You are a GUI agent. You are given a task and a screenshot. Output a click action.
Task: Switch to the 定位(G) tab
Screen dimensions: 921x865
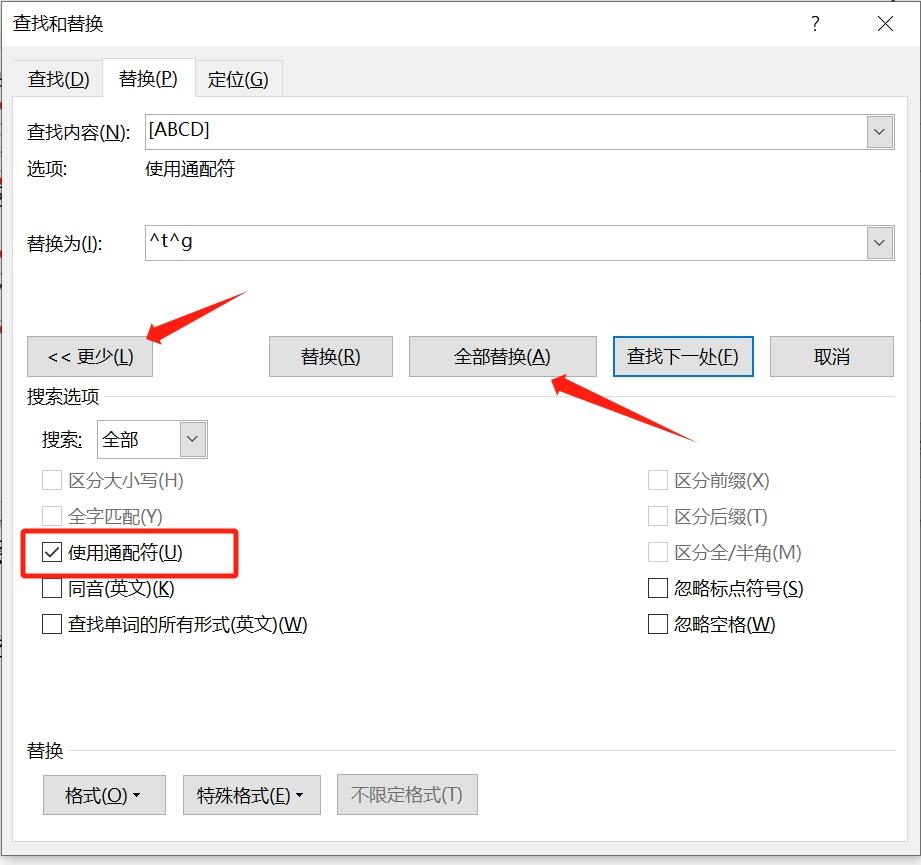click(239, 78)
